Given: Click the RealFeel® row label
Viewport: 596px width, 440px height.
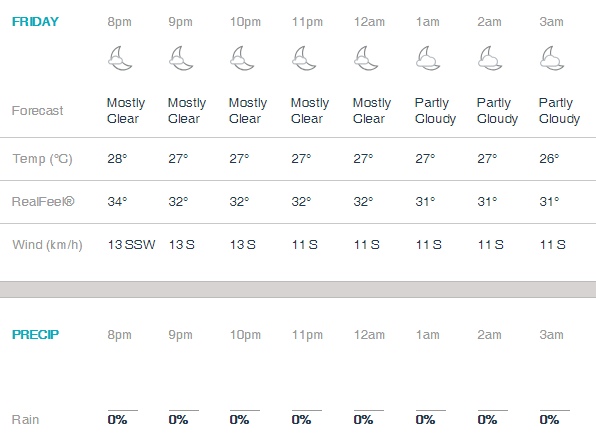Looking at the screenshot, I should point(43,201).
